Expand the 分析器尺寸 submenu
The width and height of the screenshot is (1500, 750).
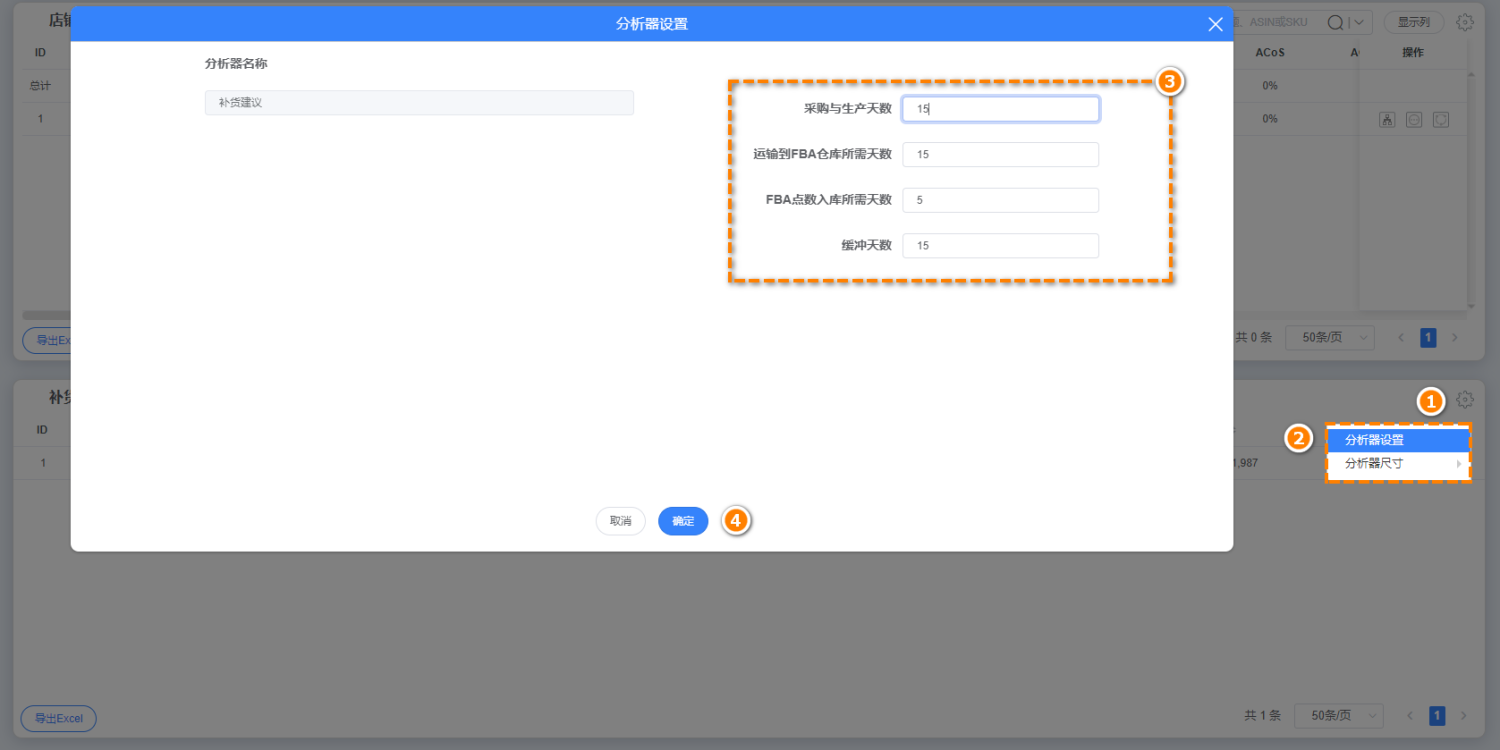pyautogui.click(x=1398, y=464)
